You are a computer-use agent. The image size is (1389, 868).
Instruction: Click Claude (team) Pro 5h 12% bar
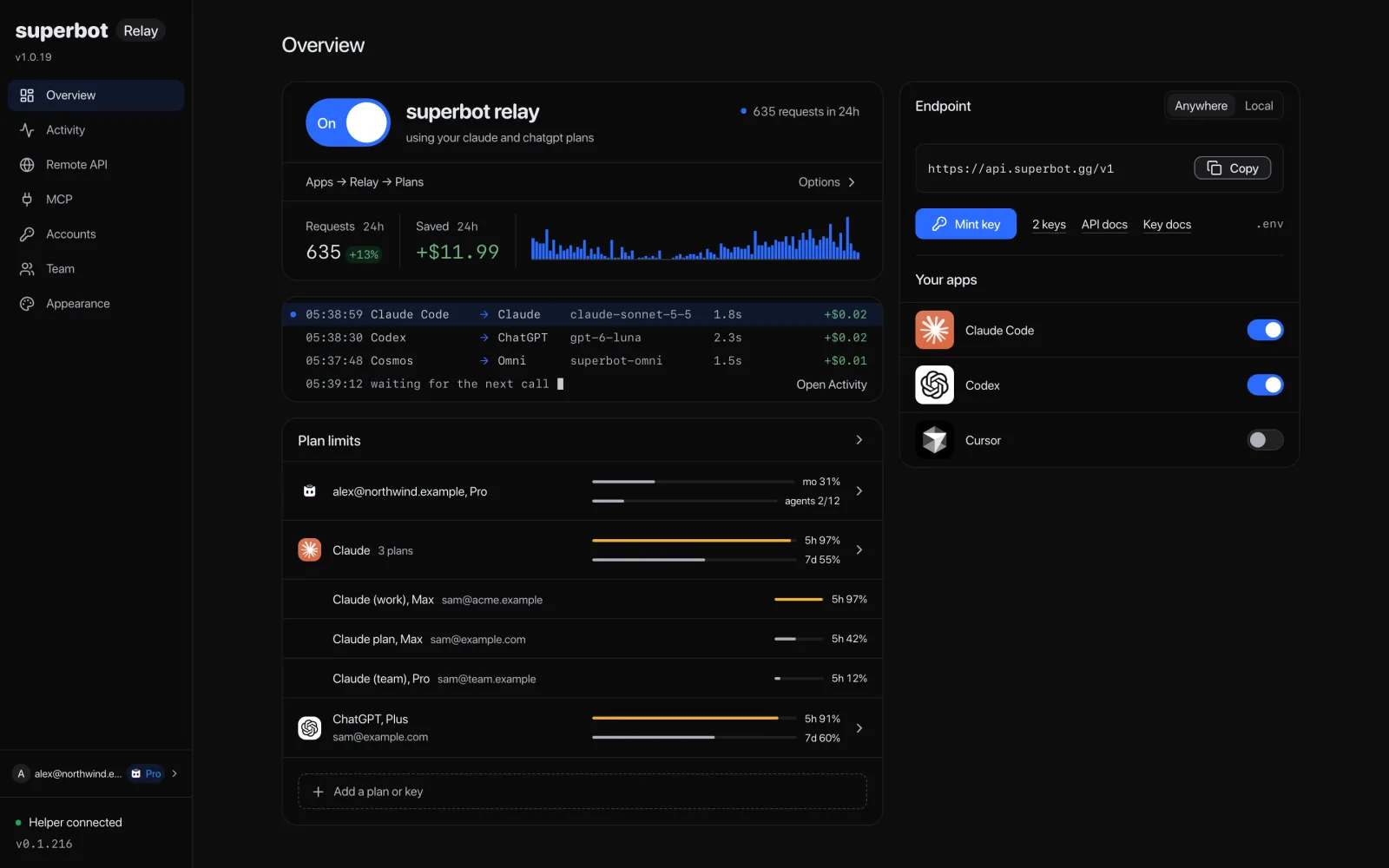point(799,678)
